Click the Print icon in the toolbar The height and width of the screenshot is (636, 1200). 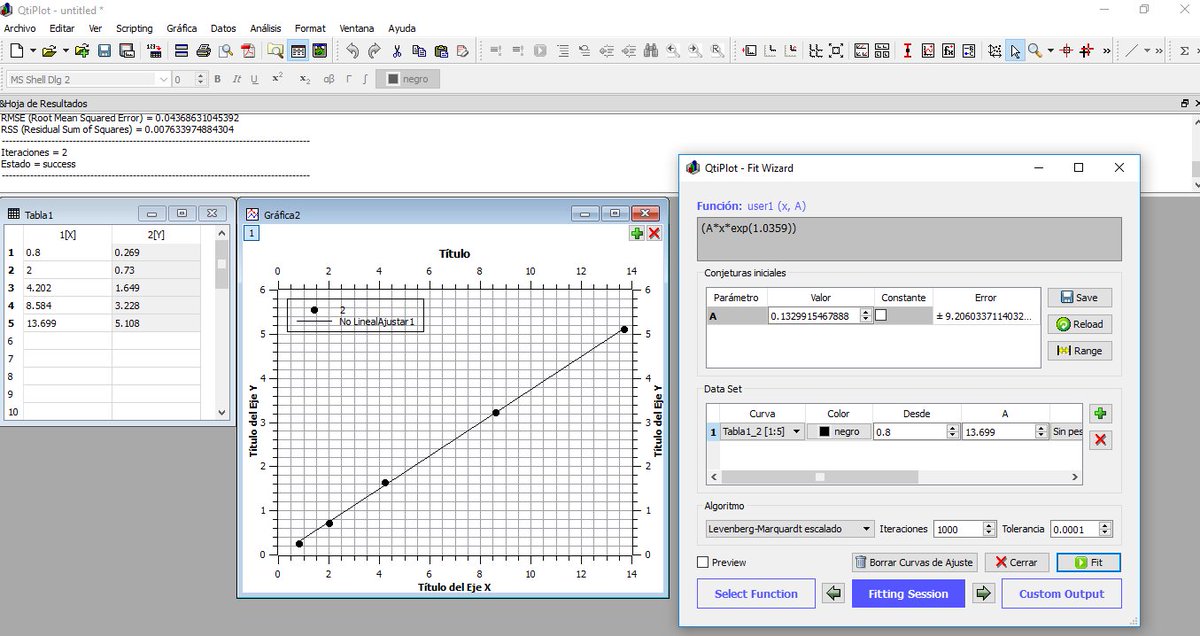pos(204,50)
